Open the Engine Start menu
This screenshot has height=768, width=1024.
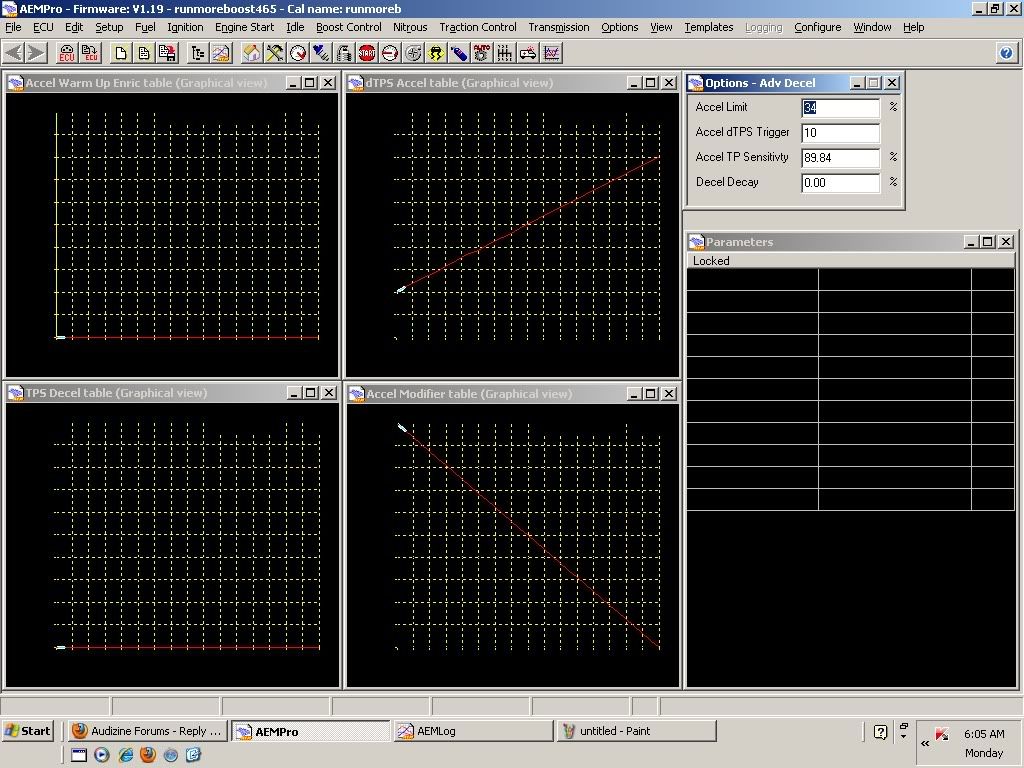tap(244, 27)
